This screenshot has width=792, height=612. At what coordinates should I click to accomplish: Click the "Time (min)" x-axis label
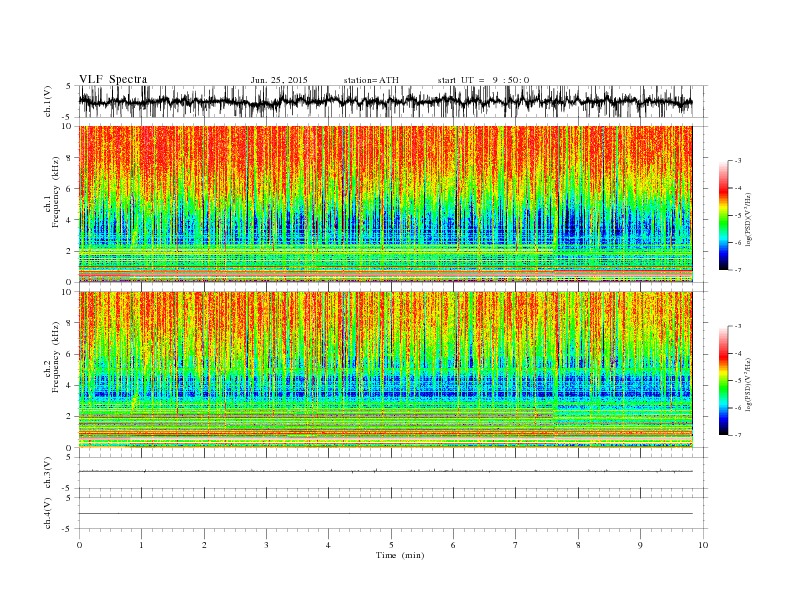click(400, 555)
